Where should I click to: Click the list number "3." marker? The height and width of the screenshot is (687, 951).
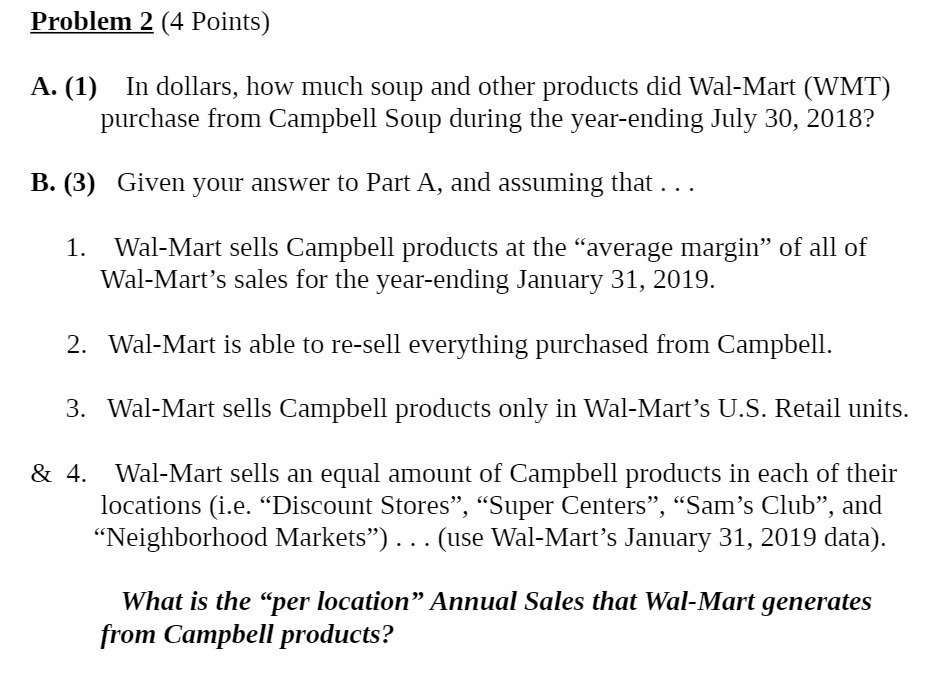[x=76, y=409]
